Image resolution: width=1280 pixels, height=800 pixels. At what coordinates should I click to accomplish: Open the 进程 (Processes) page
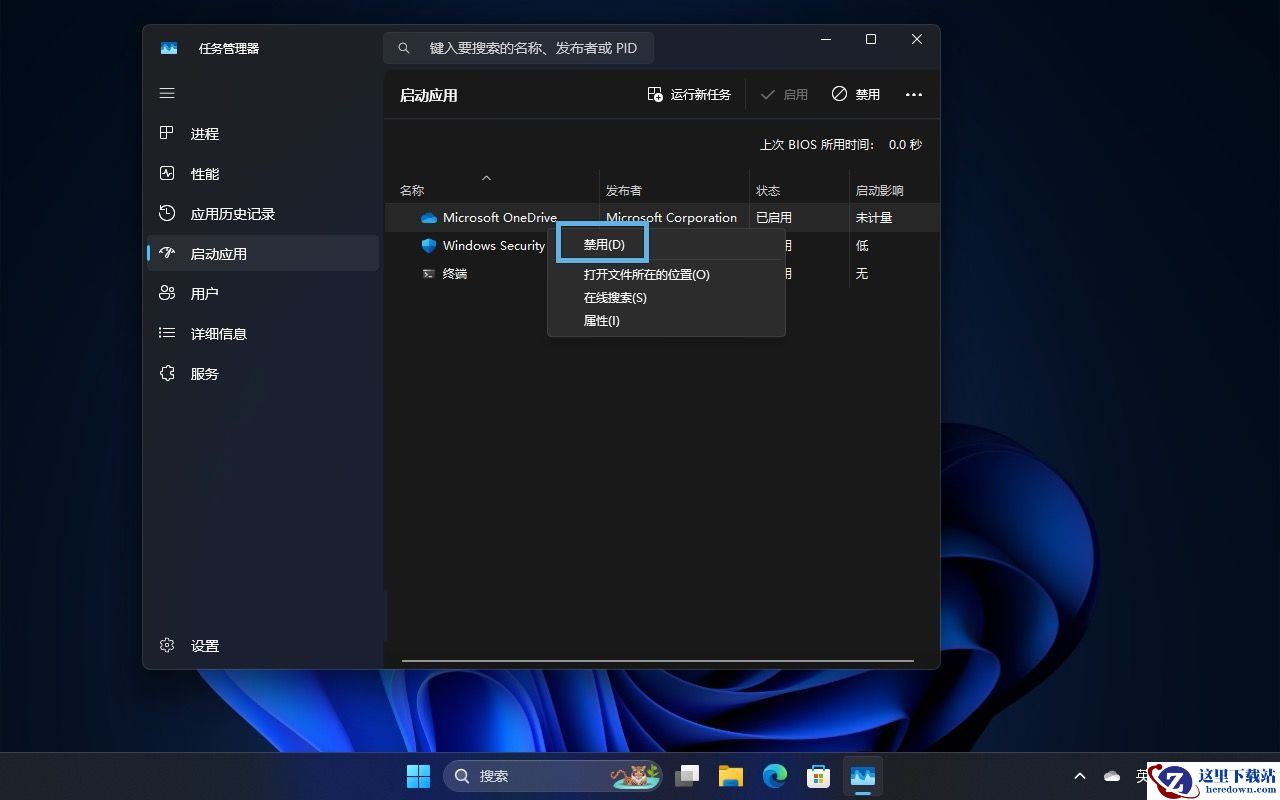pyautogui.click(x=263, y=134)
